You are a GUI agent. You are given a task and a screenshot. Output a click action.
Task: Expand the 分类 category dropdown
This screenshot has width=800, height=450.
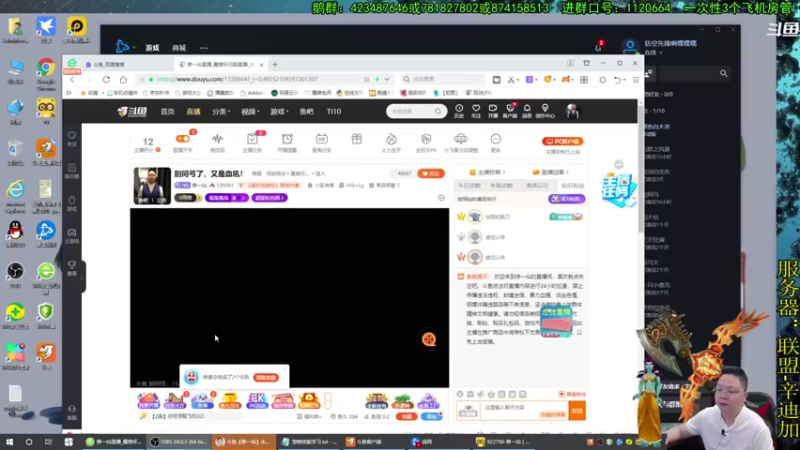(221, 111)
